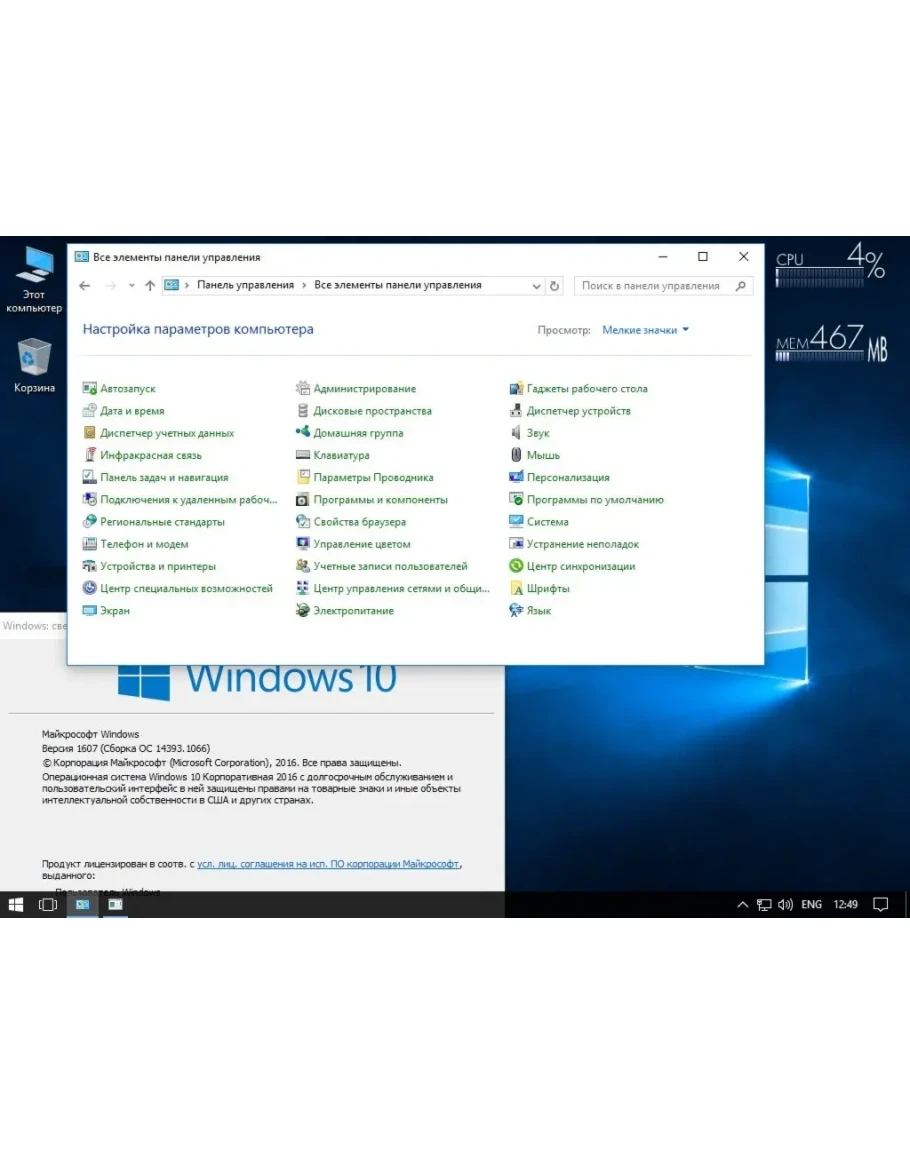910x1155 pixels.
Task: Select Все элементы панели управления breadcrumb
Action: coord(397,285)
